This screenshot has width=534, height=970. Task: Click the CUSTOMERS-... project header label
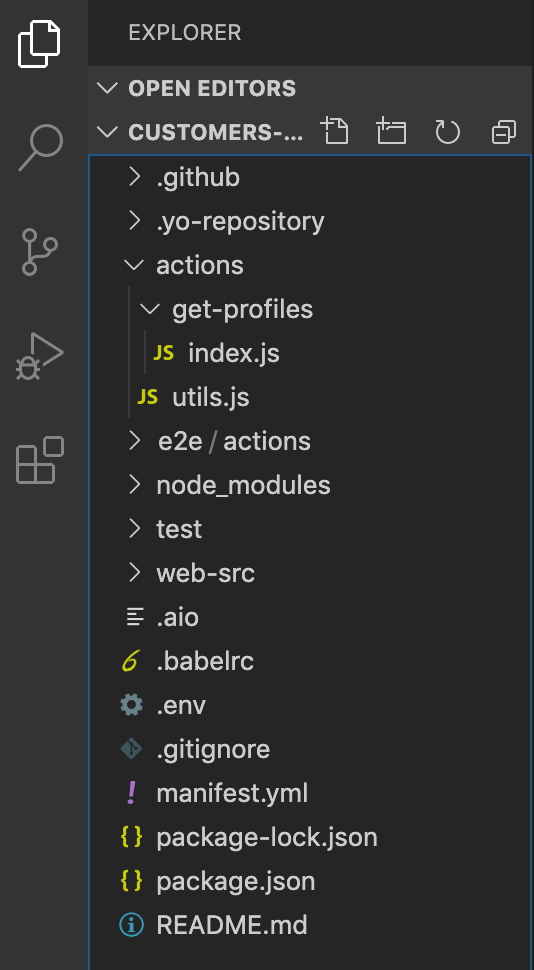click(x=216, y=132)
